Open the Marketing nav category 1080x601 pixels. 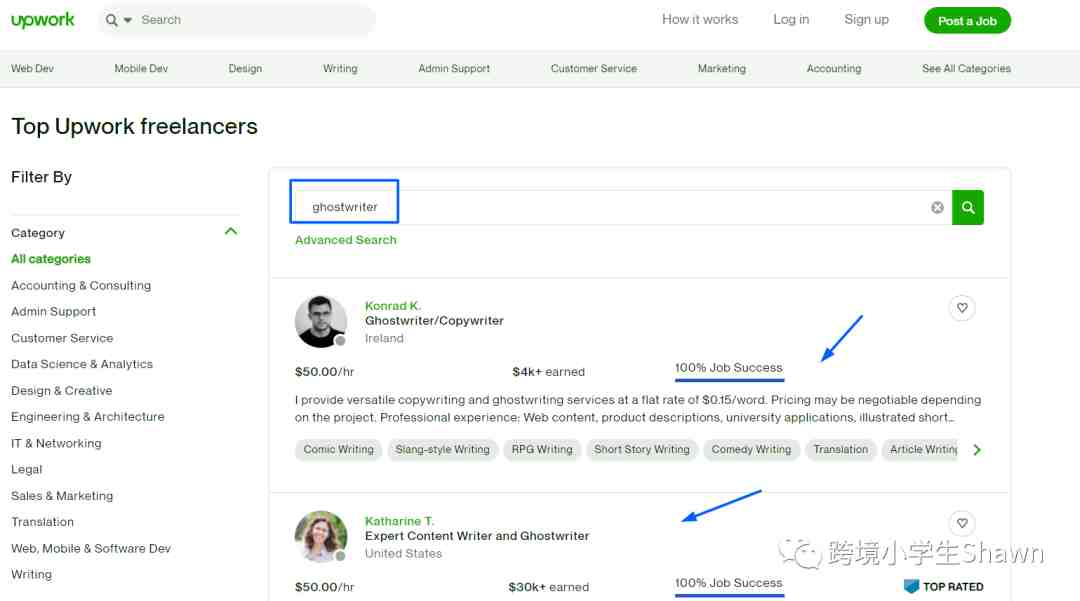[x=722, y=68]
